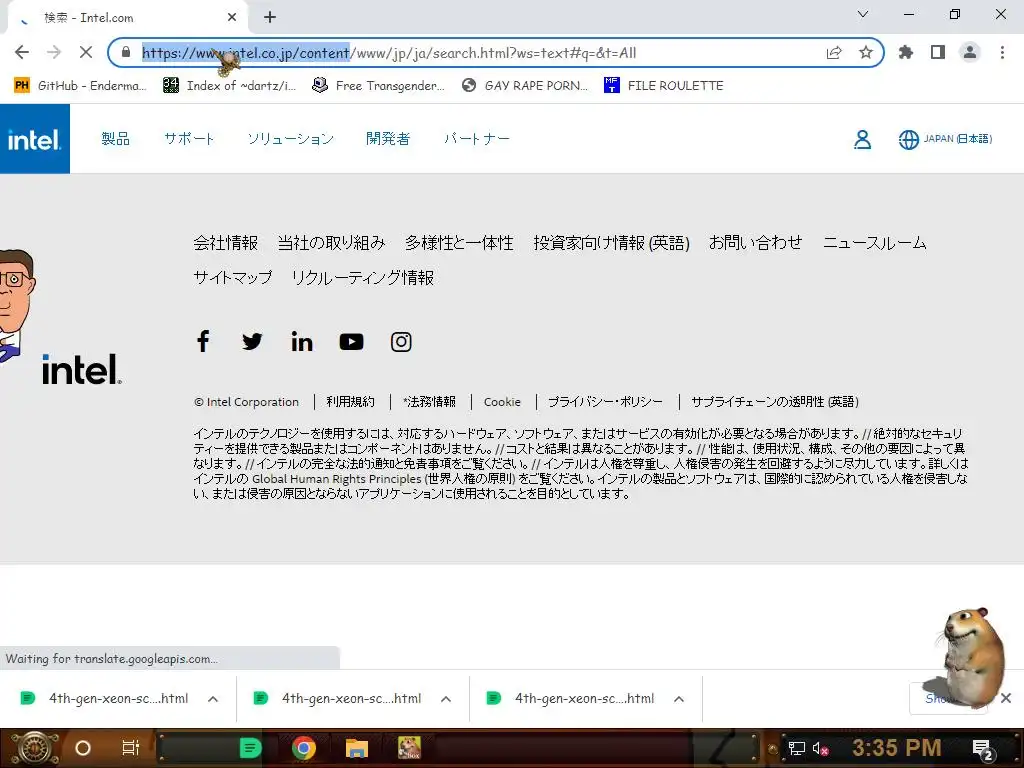
Task: Open the notification center icon
Action: click(982, 749)
